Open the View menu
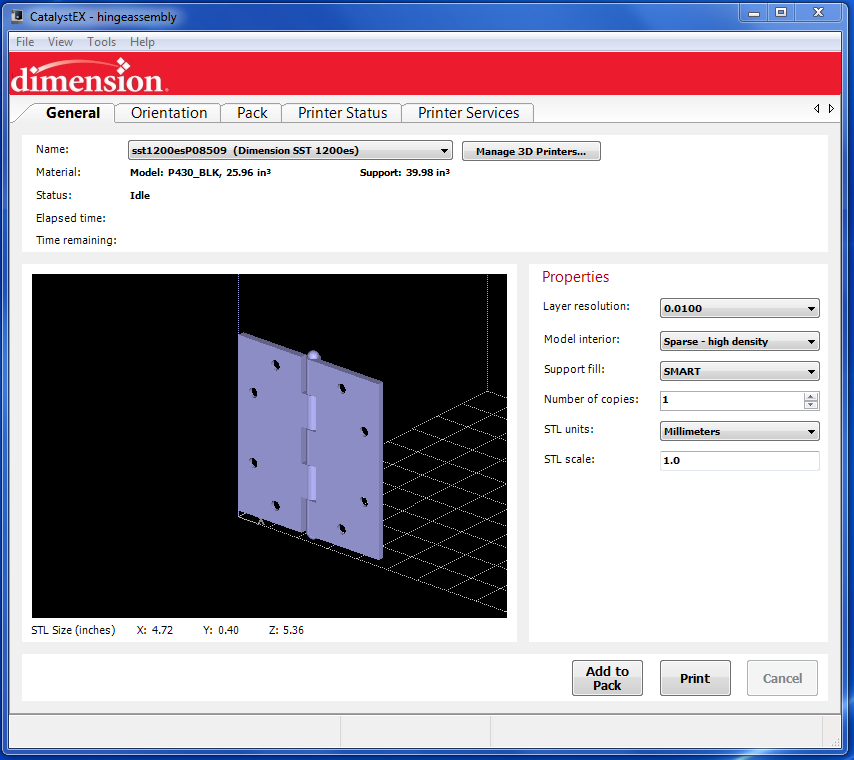This screenshot has height=760, width=854. (x=60, y=42)
